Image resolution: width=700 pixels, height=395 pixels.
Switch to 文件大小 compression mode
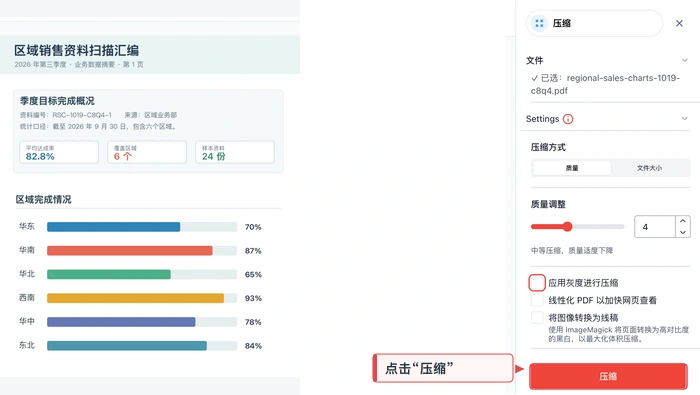(x=649, y=168)
